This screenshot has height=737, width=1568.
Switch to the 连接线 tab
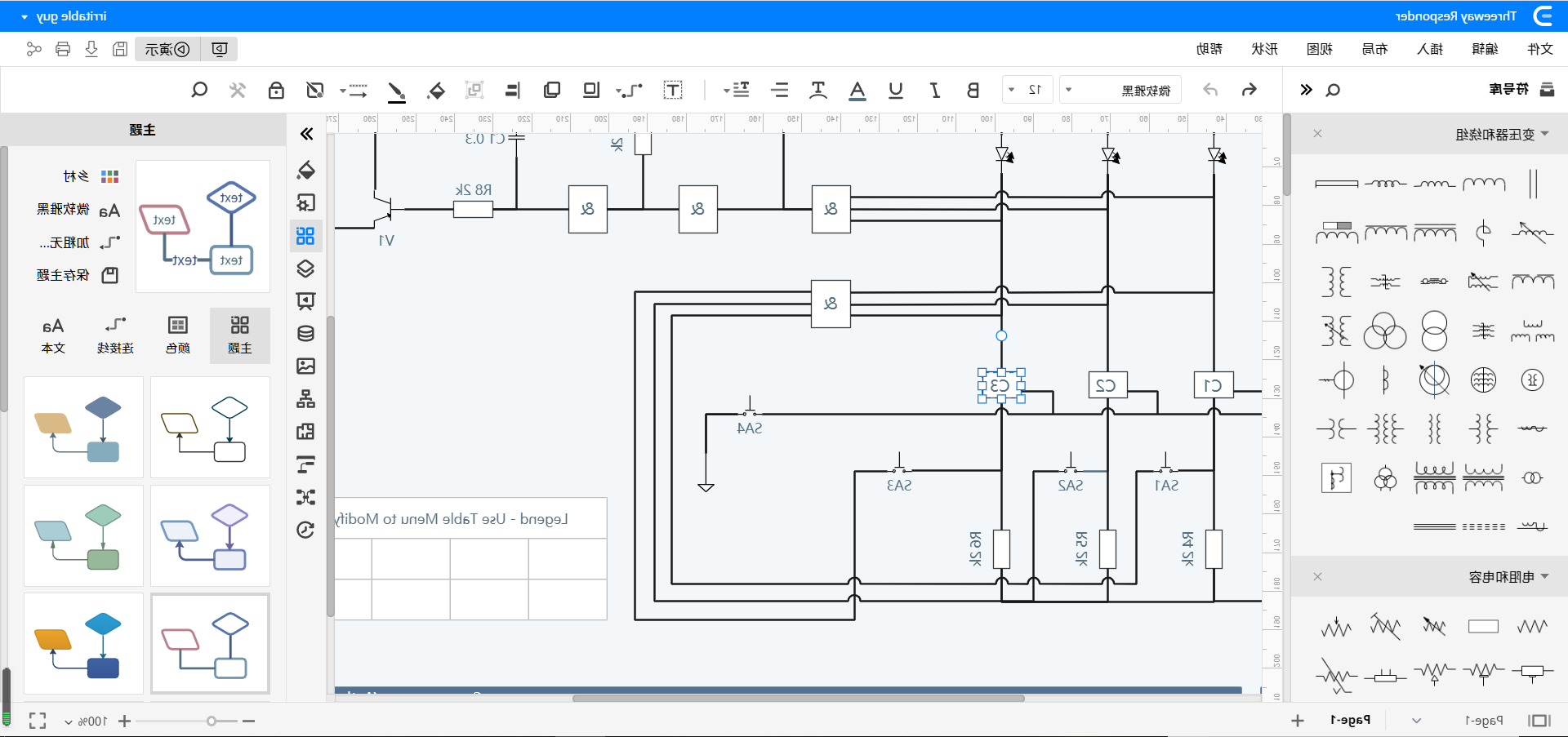pyautogui.click(x=116, y=335)
